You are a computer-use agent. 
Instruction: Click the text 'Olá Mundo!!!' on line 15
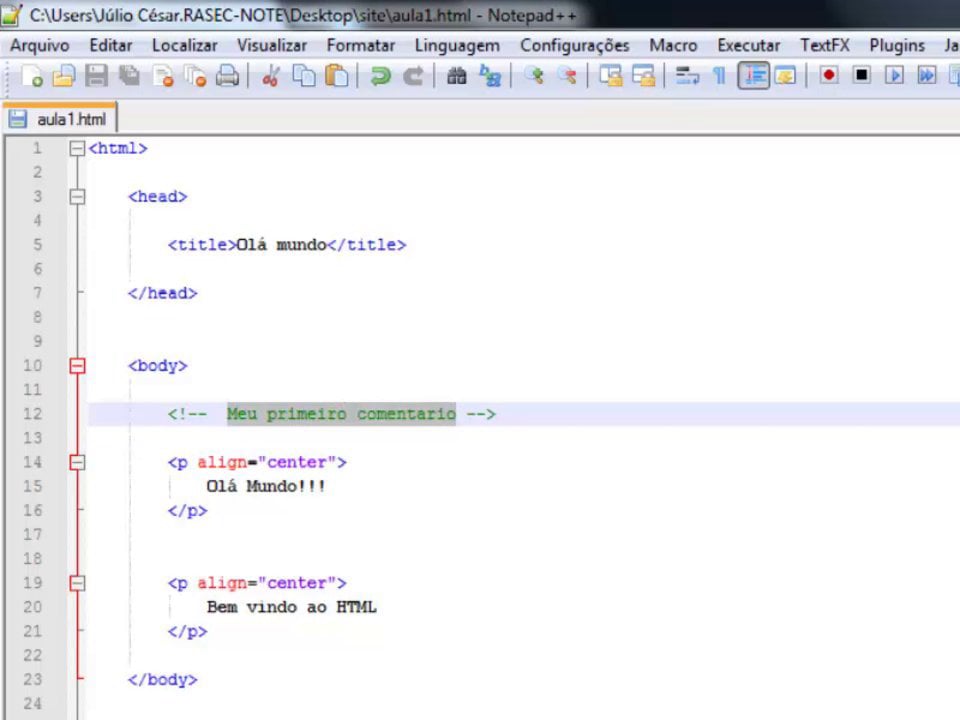[x=266, y=486]
